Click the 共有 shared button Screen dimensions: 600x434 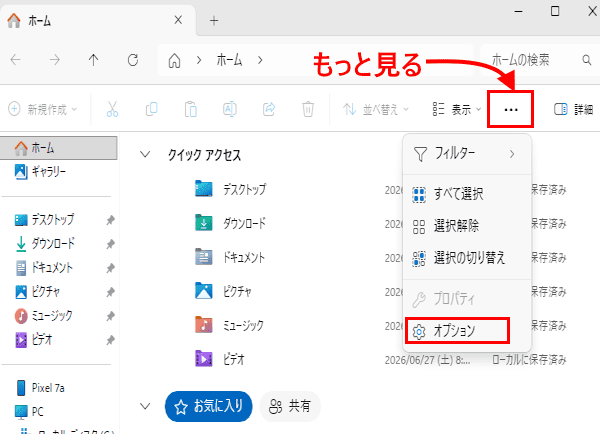(290, 406)
